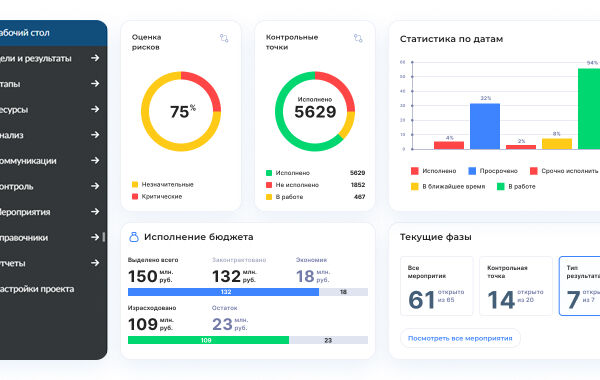The image size is (600, 380).
Task: Expand arrow beside Анализ
Action: [x=95, y=135]
